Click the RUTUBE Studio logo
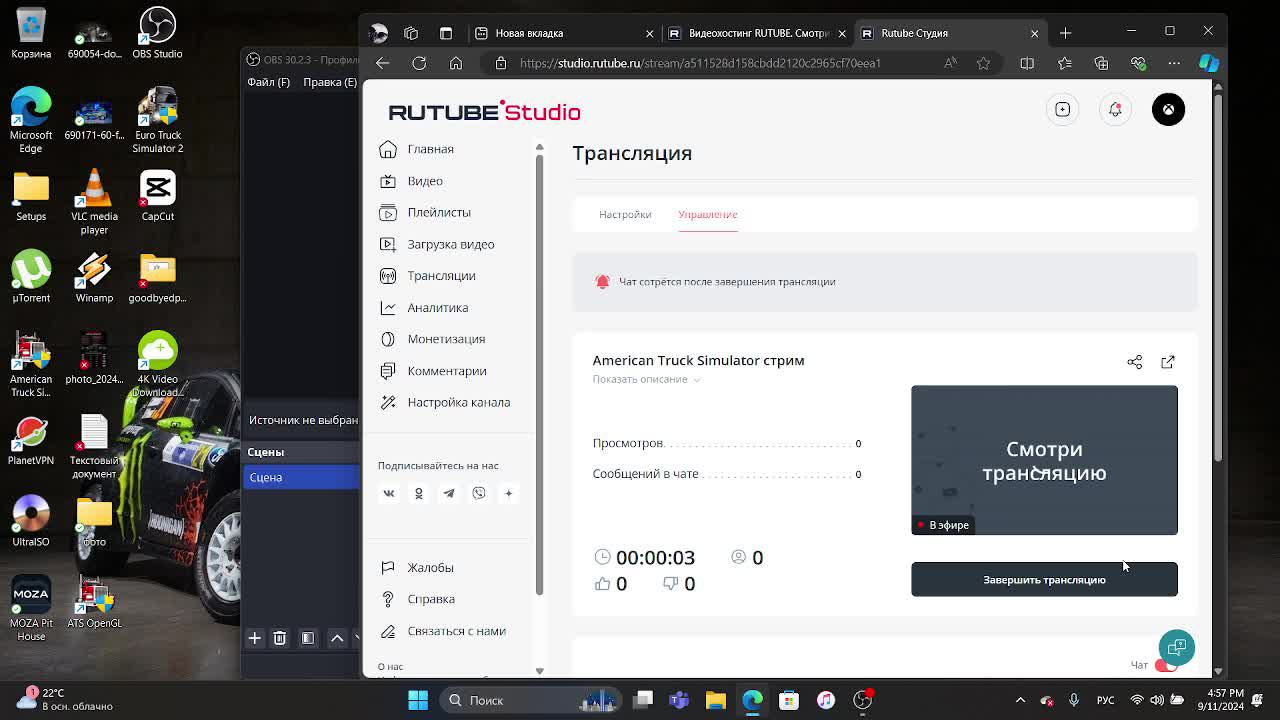The width and height of the screenshot is (1280, 720). point(484,111)
